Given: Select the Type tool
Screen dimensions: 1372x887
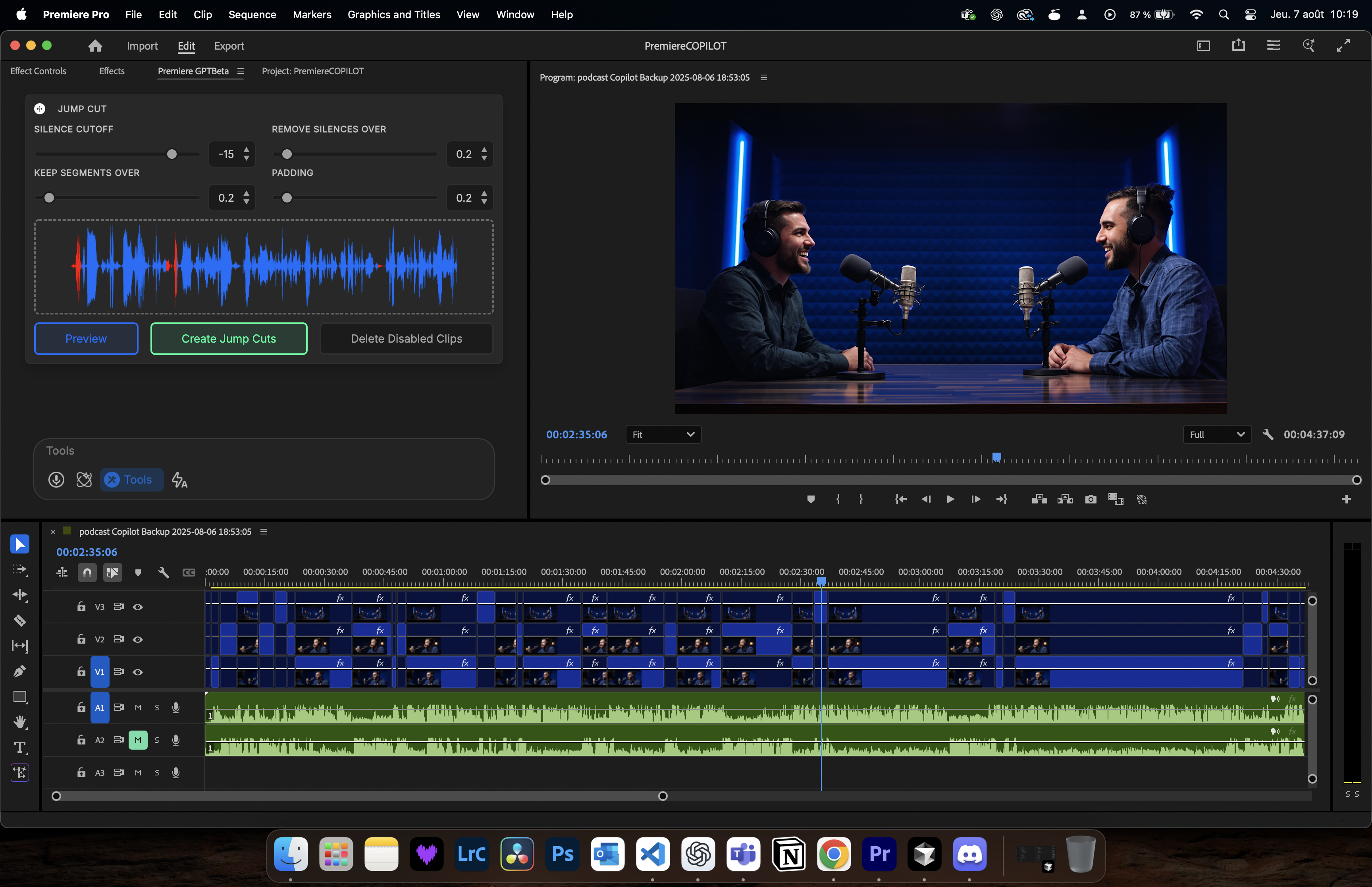Looking at the screenshot, I should tap(19, 748).
